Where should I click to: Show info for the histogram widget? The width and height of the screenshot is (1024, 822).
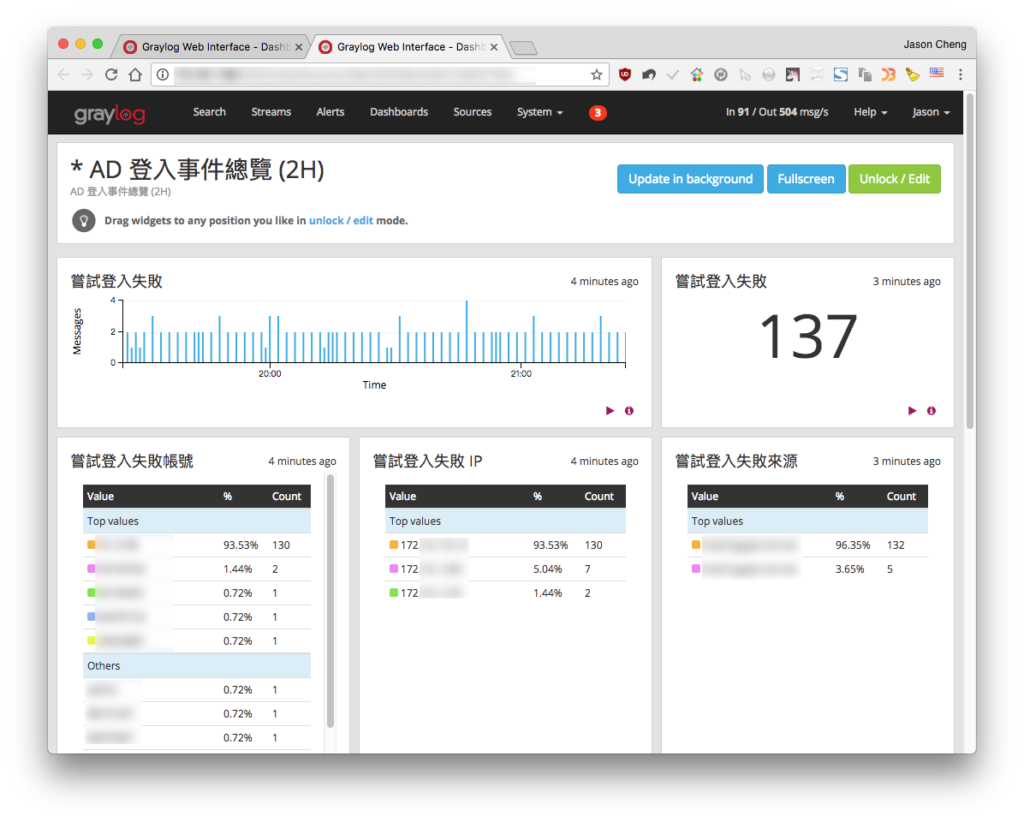click(x=629, y=411)
